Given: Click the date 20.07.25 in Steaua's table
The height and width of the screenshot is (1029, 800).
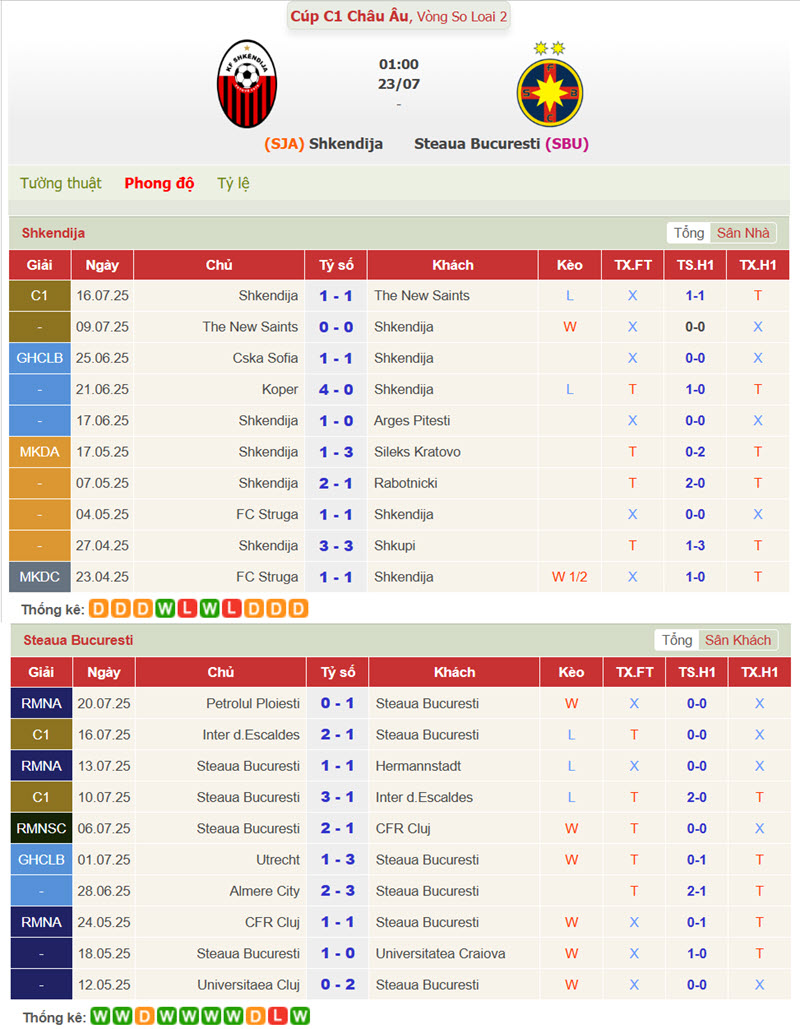Looking at the screenshot, I should (104, 704).
